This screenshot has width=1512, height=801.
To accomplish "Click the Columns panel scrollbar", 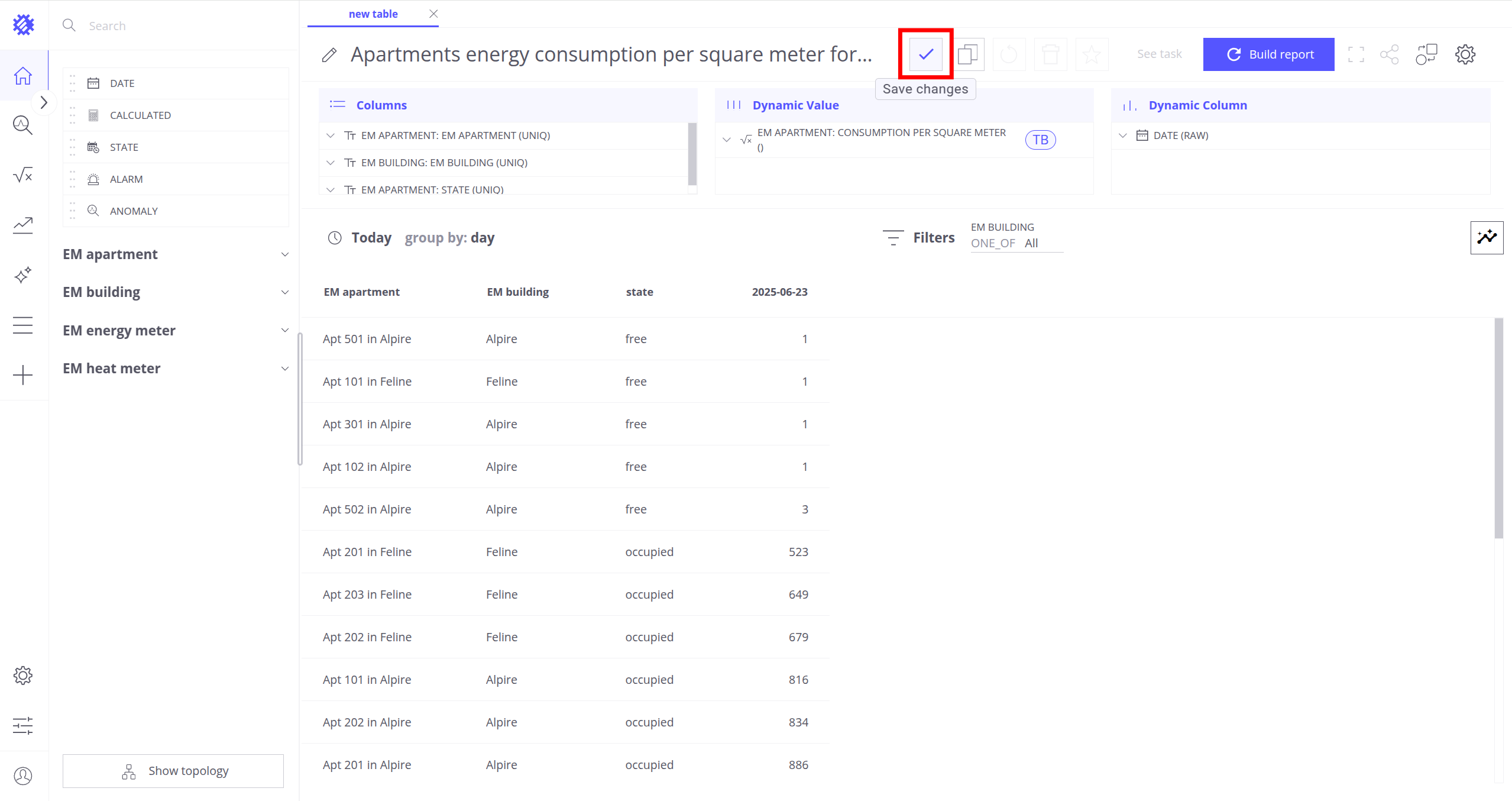I will point(692,154).
